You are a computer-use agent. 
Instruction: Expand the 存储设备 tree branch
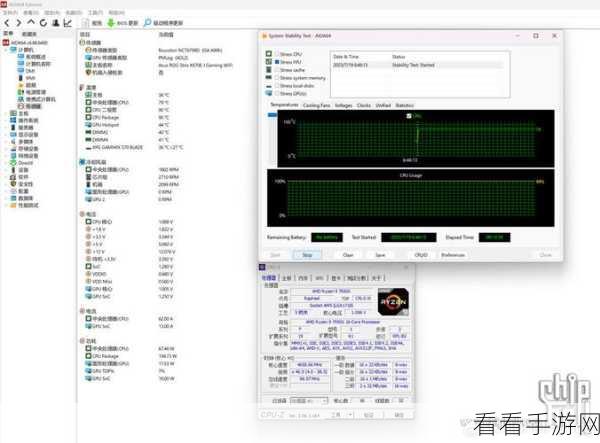tap(6, 149)
